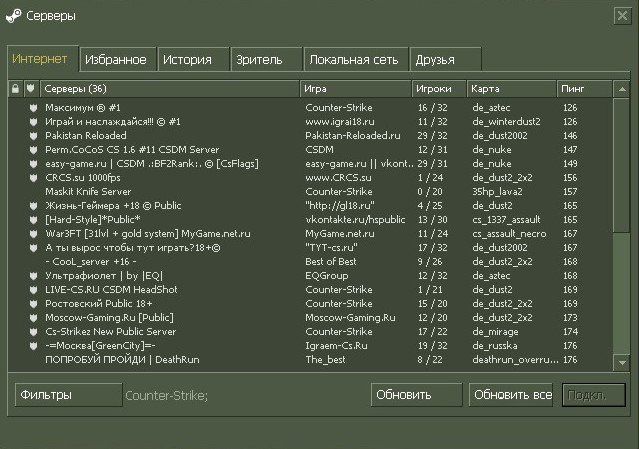The height and width of the screenshot is (449, 639).
Task: Sort by Серверы (36) column header
Action: [170, 88]
